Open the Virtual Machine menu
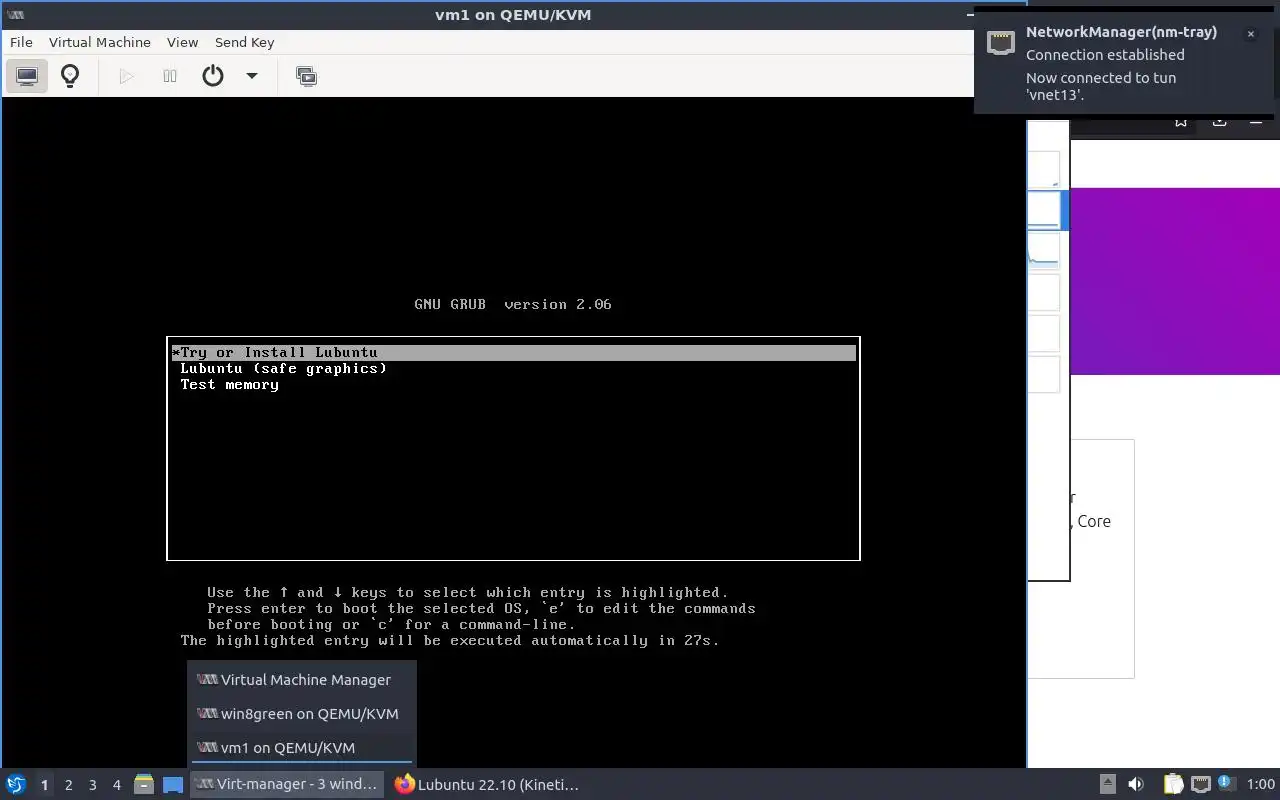This screenshot has width=1280, height=800. [100, 42]
